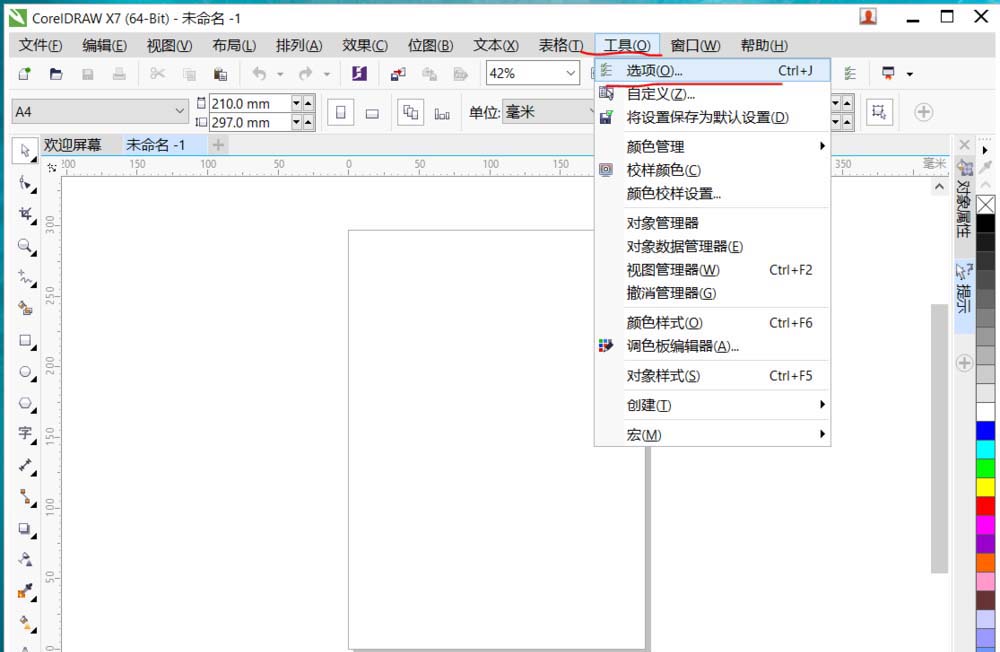Viewport: 1000px width, 652px height.
Task: Open the A4 page size dropdown
Action: tap(180, 112)
